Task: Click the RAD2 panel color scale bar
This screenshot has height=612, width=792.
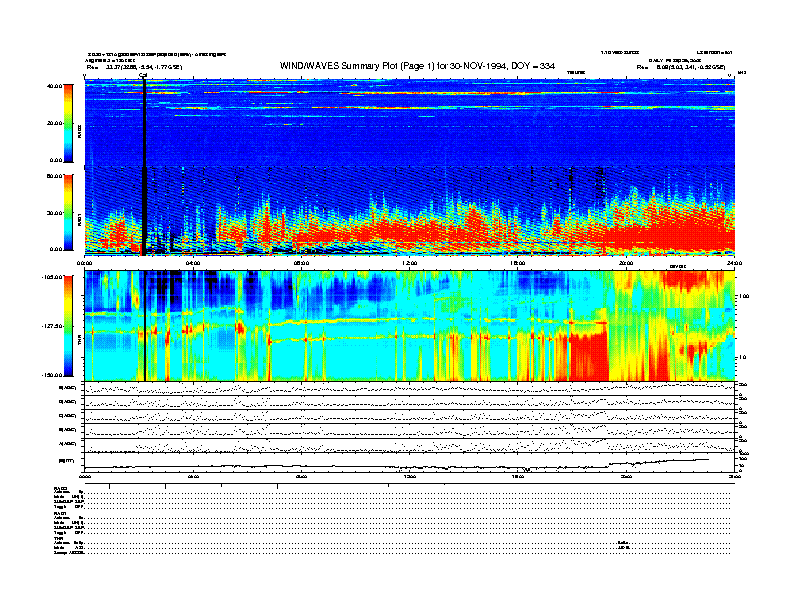Action: [68, 123]
